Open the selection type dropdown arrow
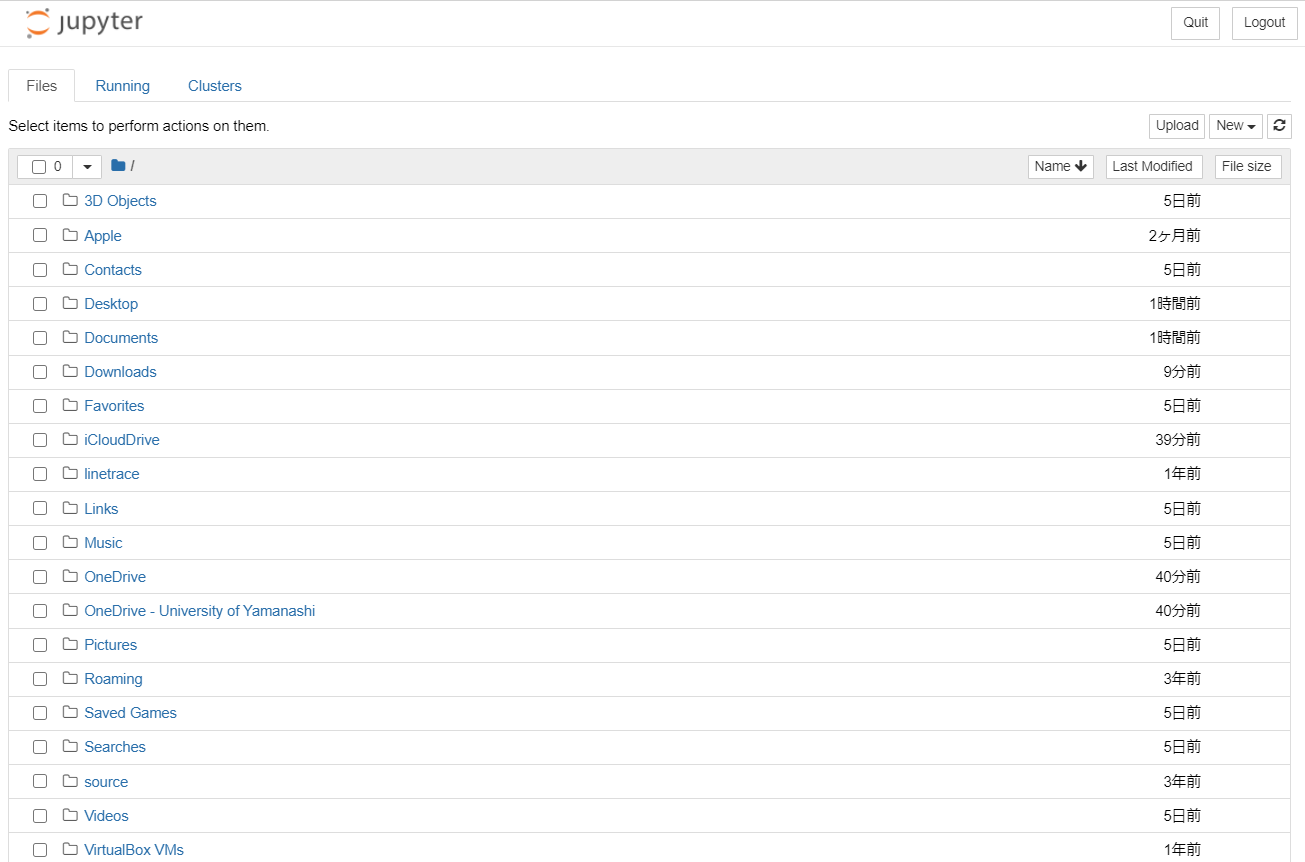The height and width of the screenshot is (862, 1305). coord(87,167)
